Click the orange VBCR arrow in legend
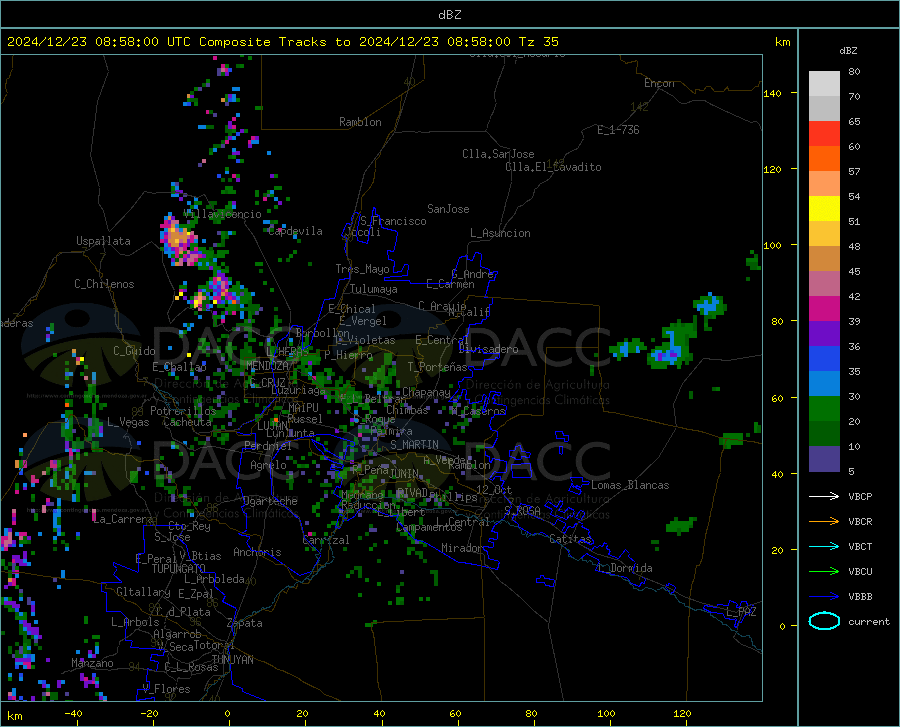Image resolution: width=900 pixels, height=727 pixels. tap(824, 522)
